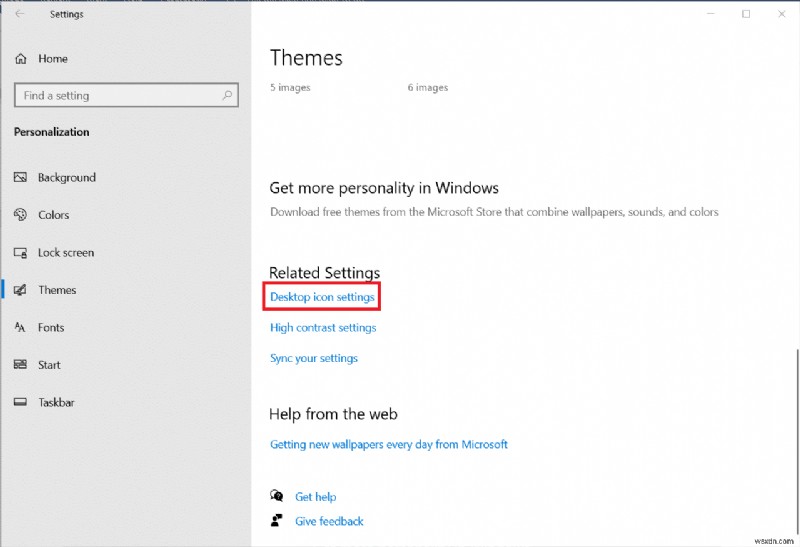Click the Background picture icon
This screenshot has height=547, width=800.
point(20,178)
